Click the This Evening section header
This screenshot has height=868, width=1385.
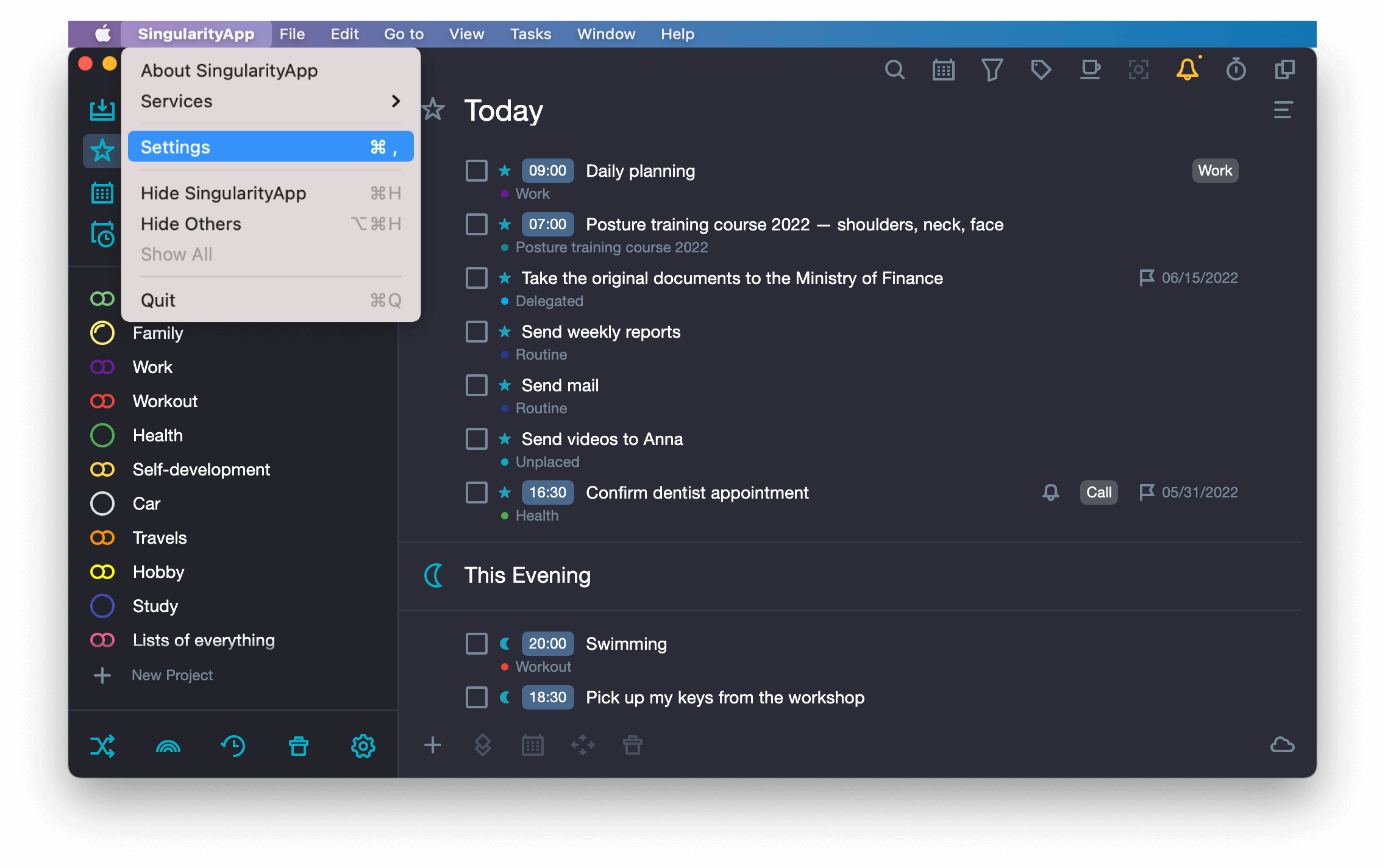point(527,575)
